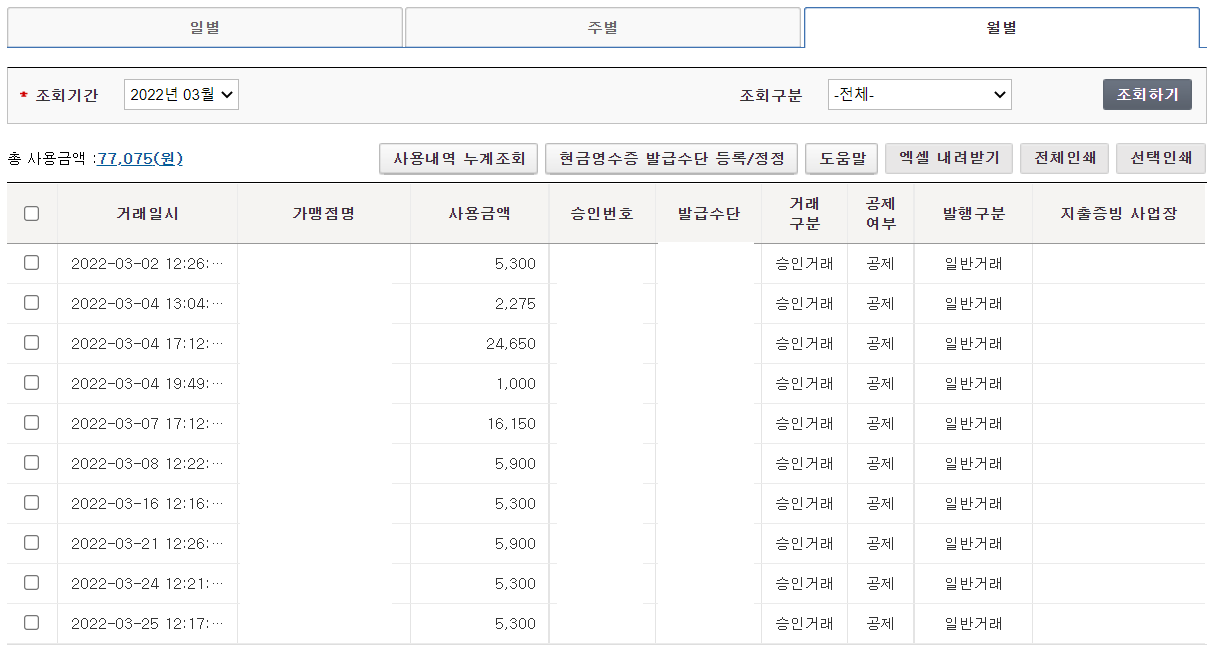Switch to the 일별 tab
The image size is (1224, 649).
[x=205, y=27]
